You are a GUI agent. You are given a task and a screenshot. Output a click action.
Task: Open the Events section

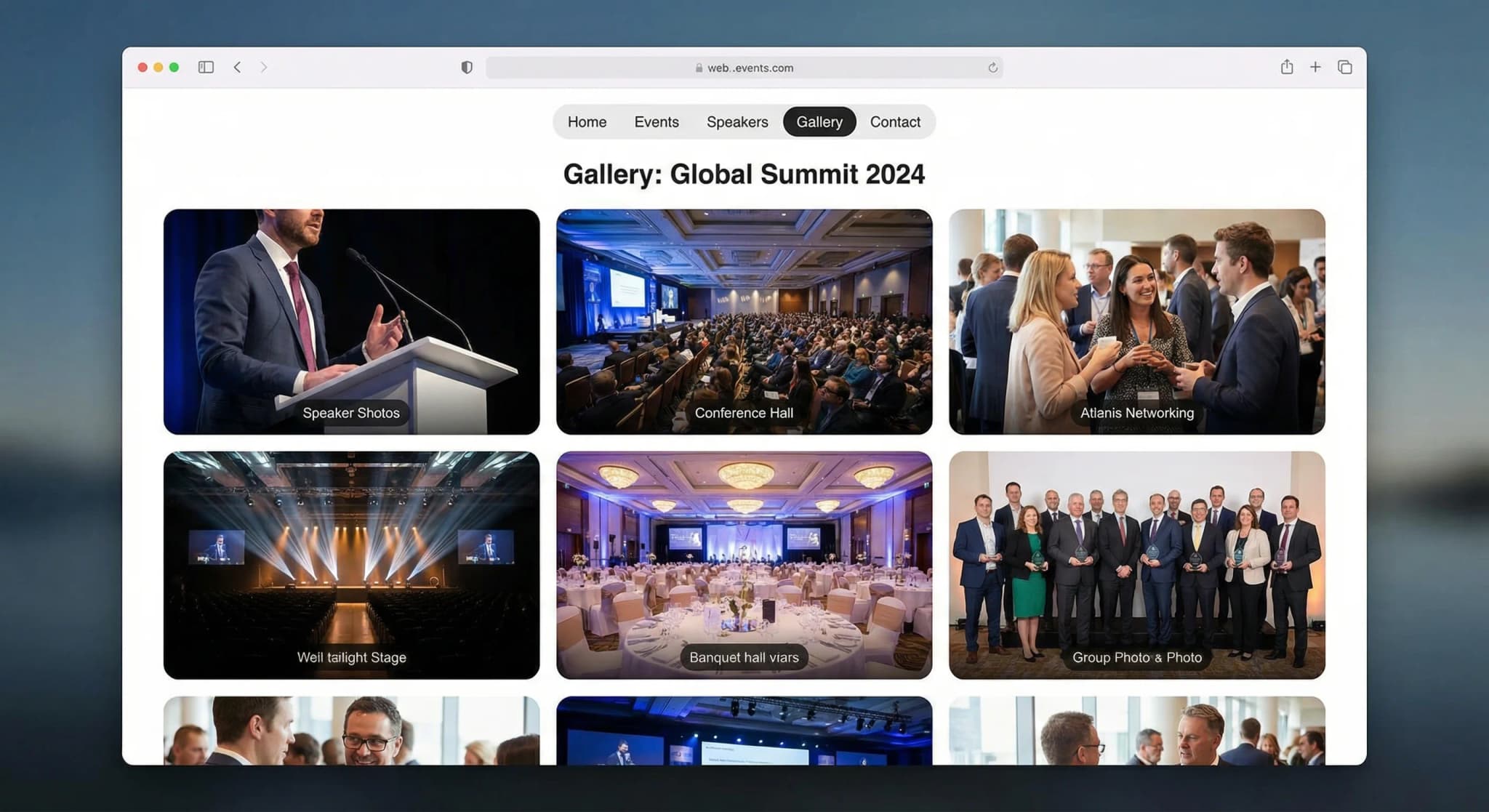[x=657, y=121]
